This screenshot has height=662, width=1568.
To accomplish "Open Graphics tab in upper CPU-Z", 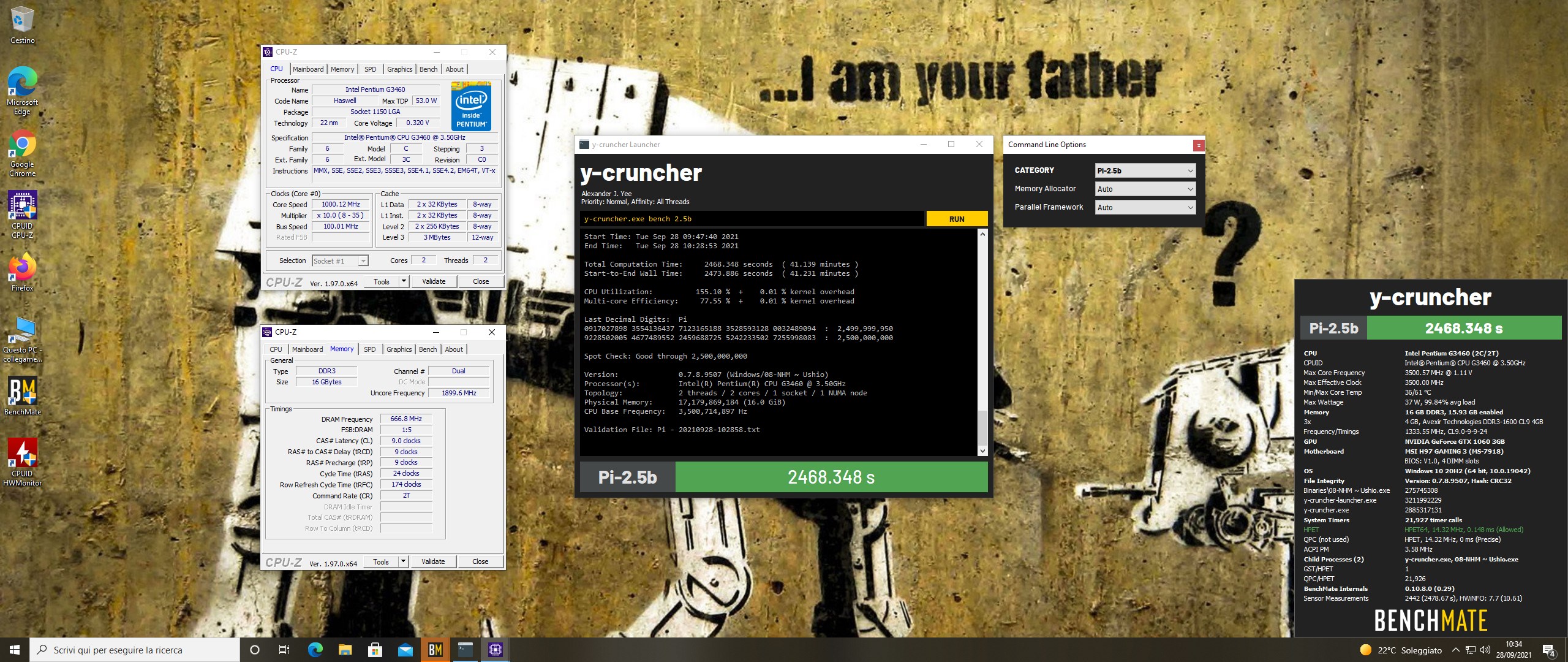I will pyautogui.click(x=400, y=69).
